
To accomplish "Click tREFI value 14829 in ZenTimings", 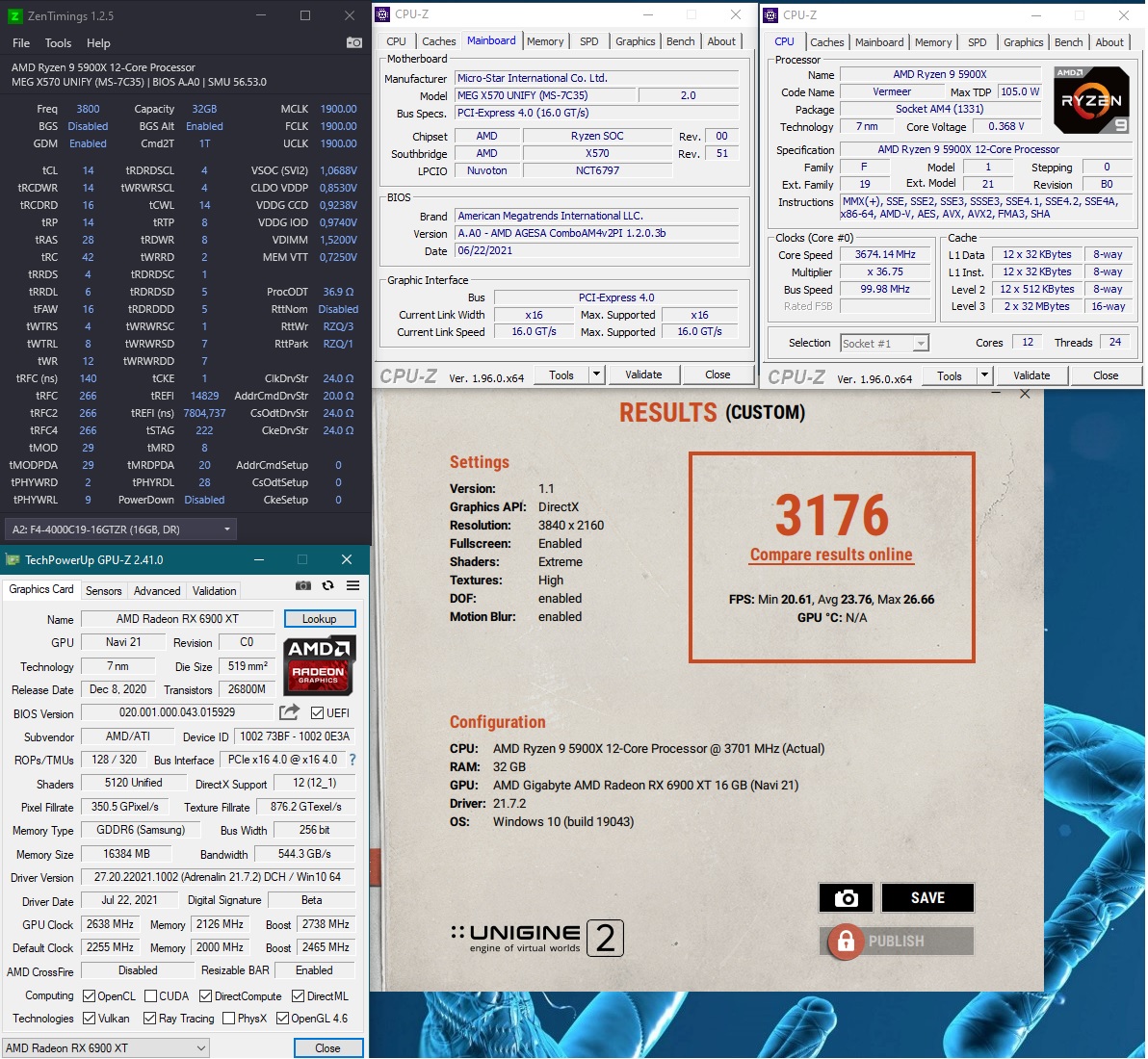I will pyautogui.click(x=204, y=396).
